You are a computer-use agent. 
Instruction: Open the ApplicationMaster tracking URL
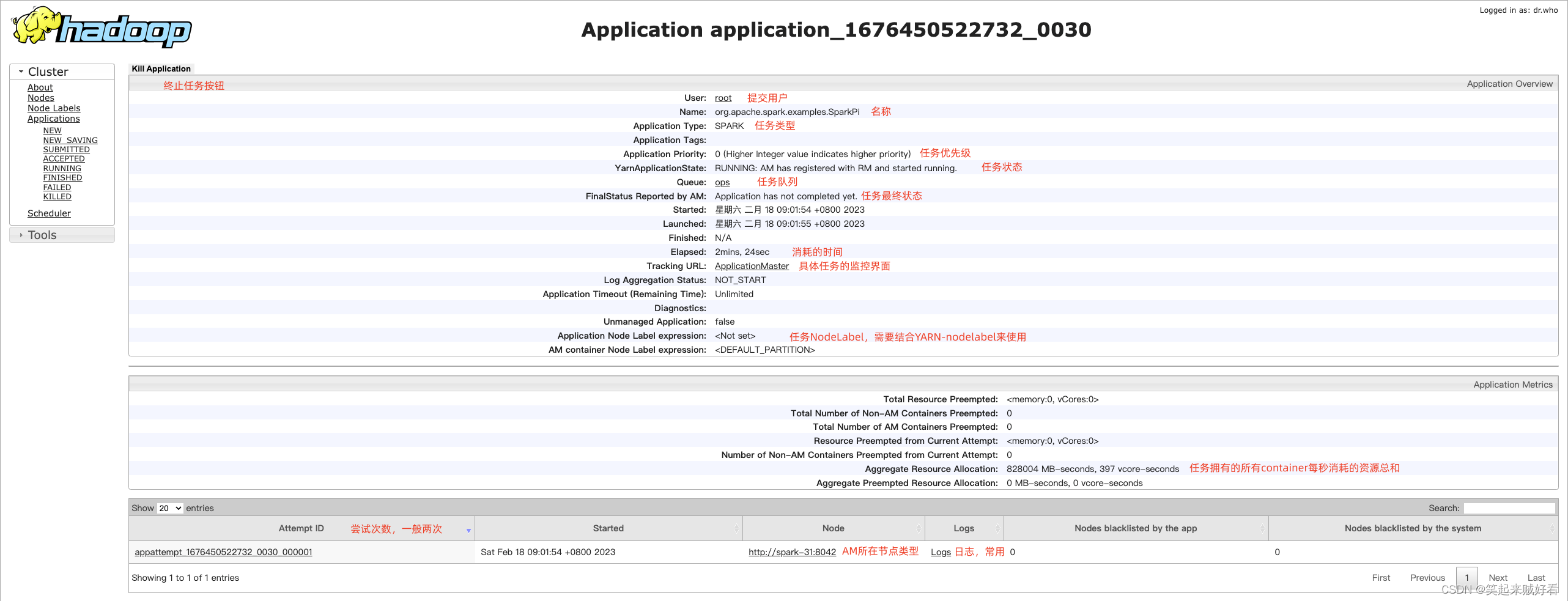752,266
